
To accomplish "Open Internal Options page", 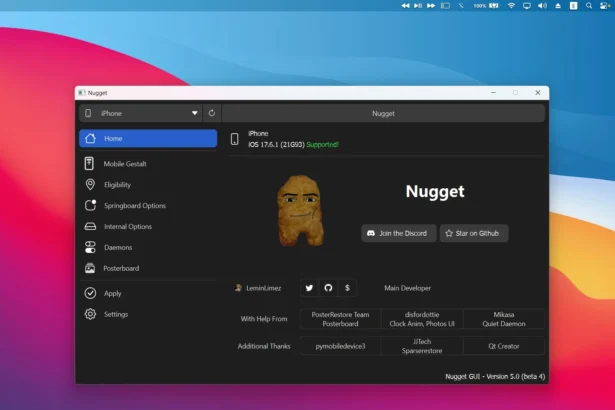I will click(x=148, y=226).
